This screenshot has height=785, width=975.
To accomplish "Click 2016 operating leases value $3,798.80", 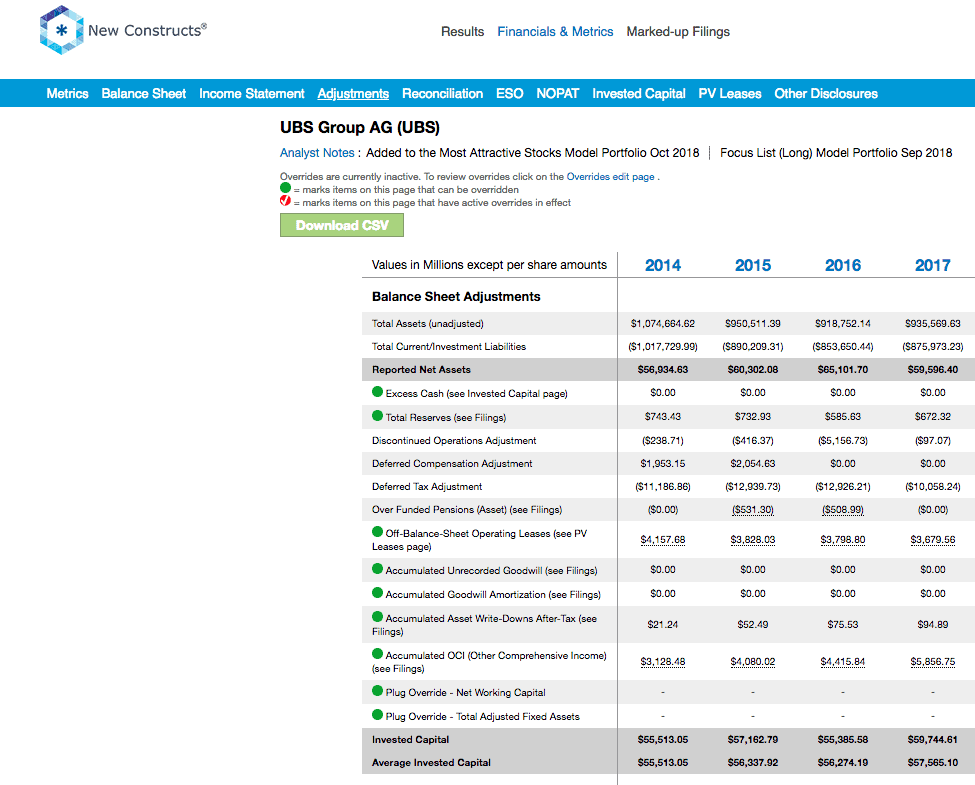I will (x=843, y=540).
